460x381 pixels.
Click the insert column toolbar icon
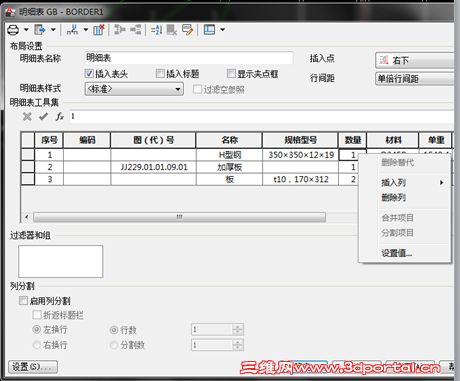[x=72, y=30]
